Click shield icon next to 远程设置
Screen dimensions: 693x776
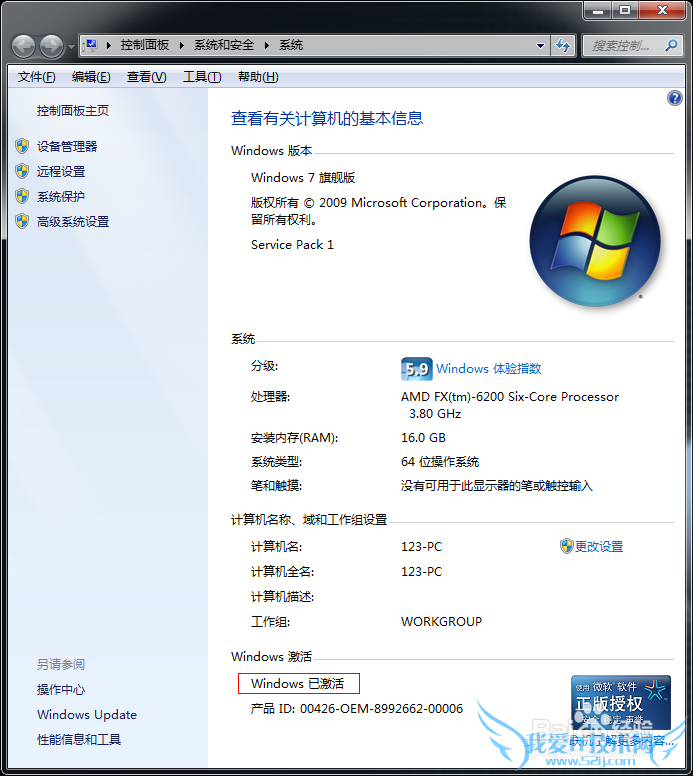point(22,171)
